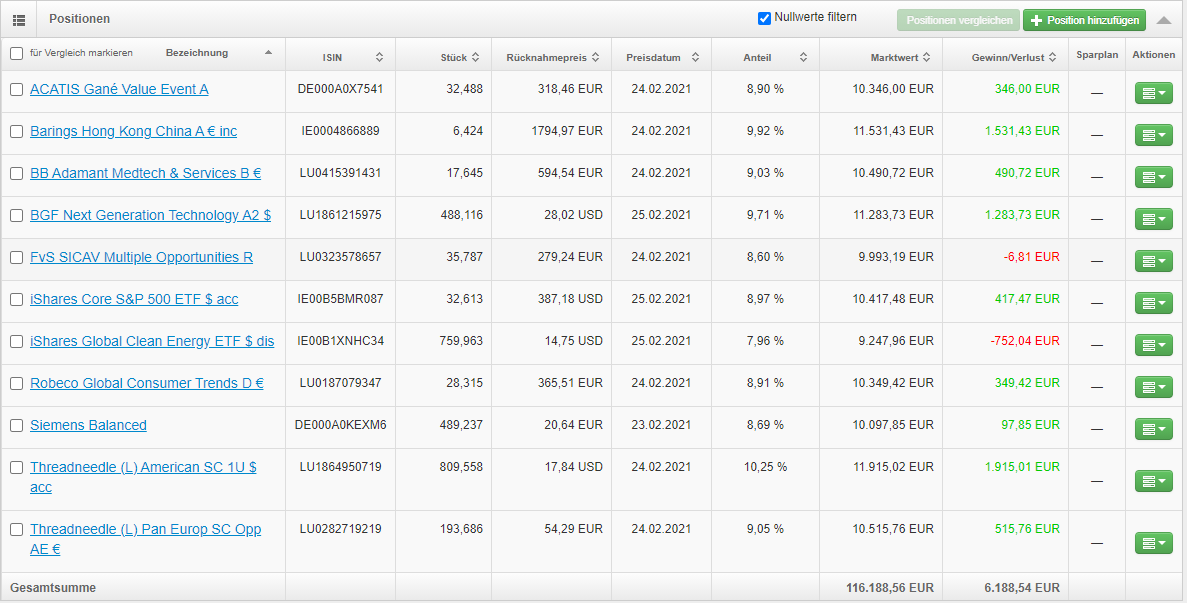Open actions menu for ACATIS Gané Value Event A

click(1154, 93)
